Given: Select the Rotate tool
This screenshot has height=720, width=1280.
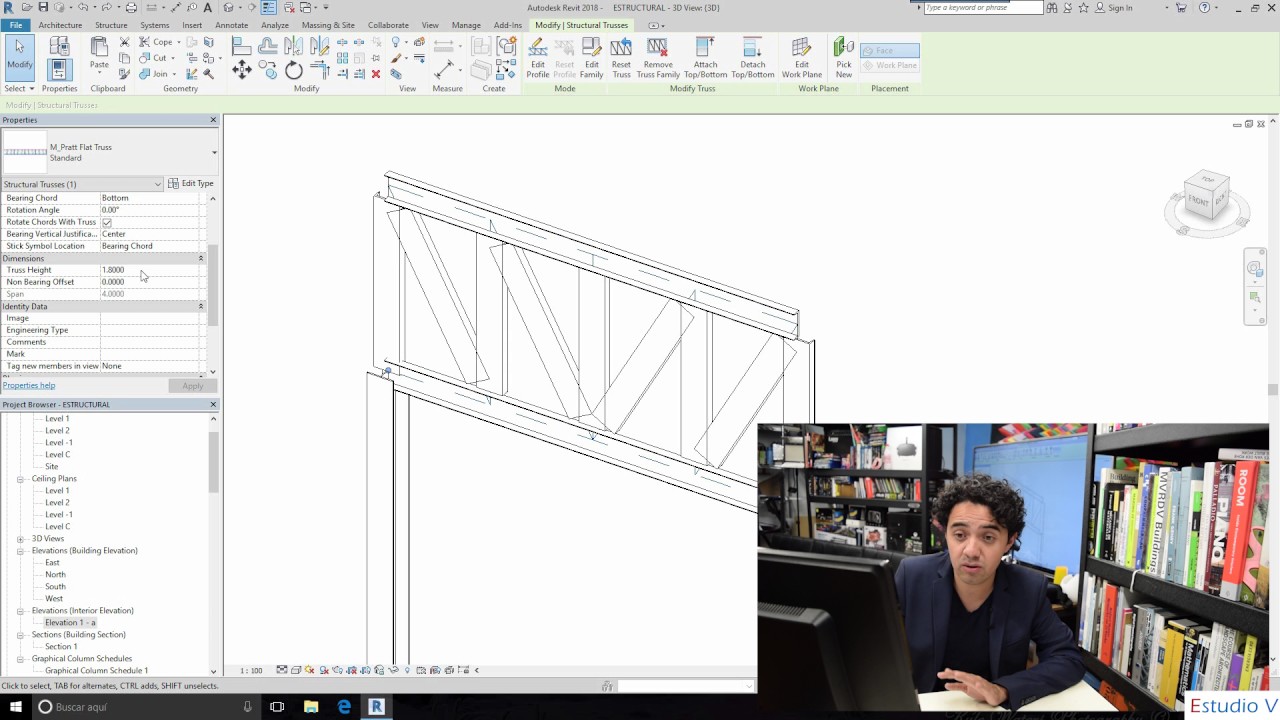Looking at the screenshot, I should [x=293, y=70].
